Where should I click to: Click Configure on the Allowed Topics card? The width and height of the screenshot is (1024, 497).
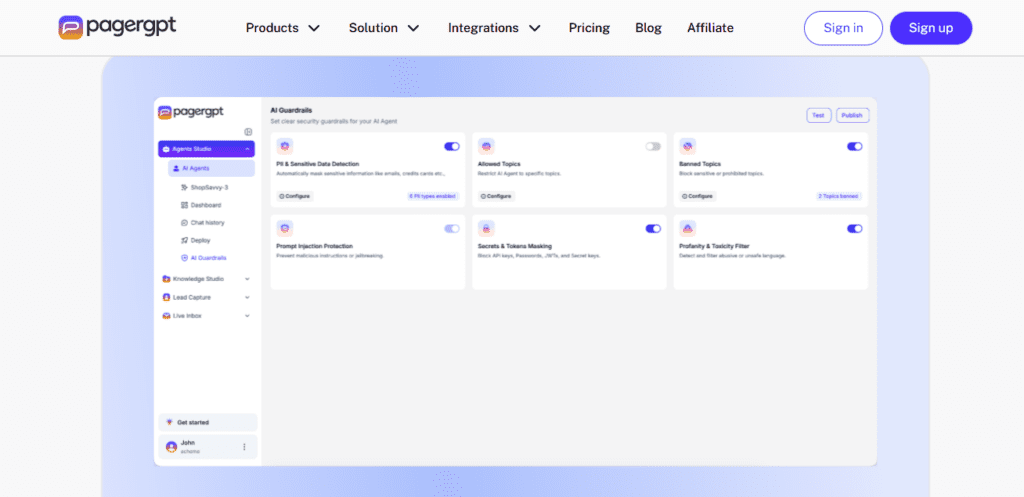(496, 196)
